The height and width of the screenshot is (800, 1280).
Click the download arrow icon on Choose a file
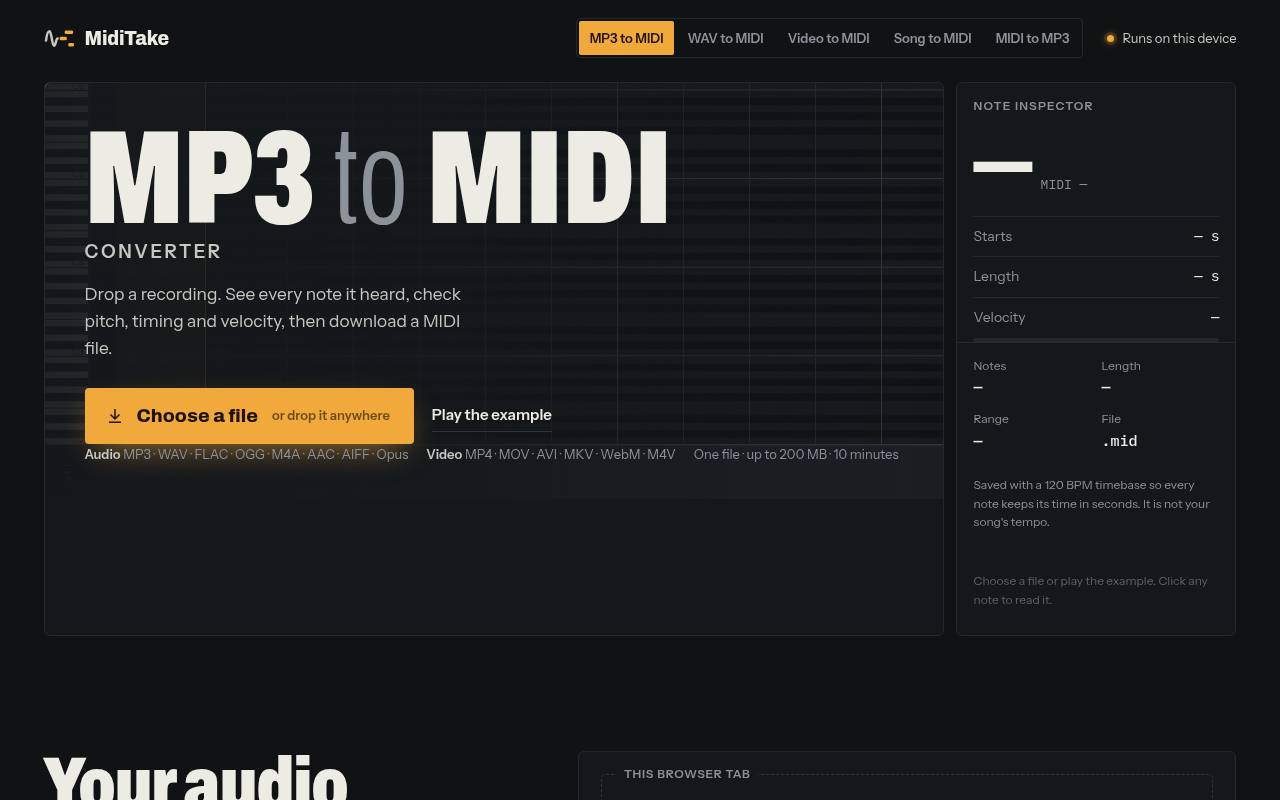[115, 416]
